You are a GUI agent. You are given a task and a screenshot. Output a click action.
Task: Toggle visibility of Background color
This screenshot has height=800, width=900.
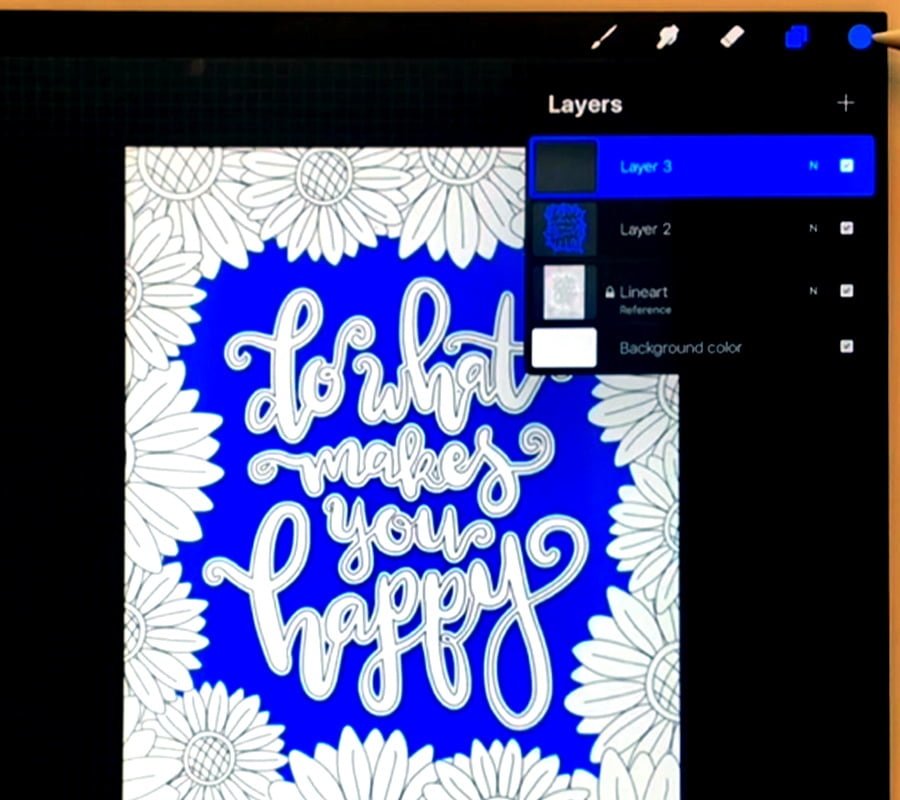(x=847, y=346)
